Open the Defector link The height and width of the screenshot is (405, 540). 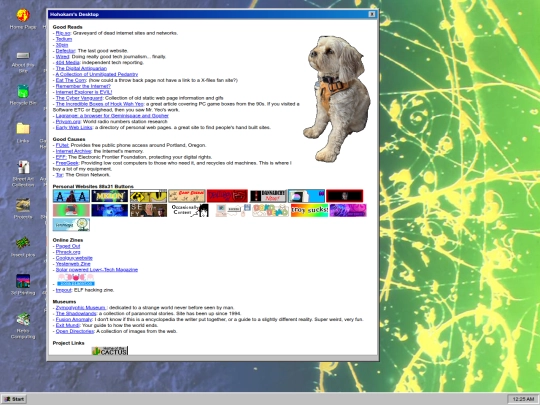65,51
